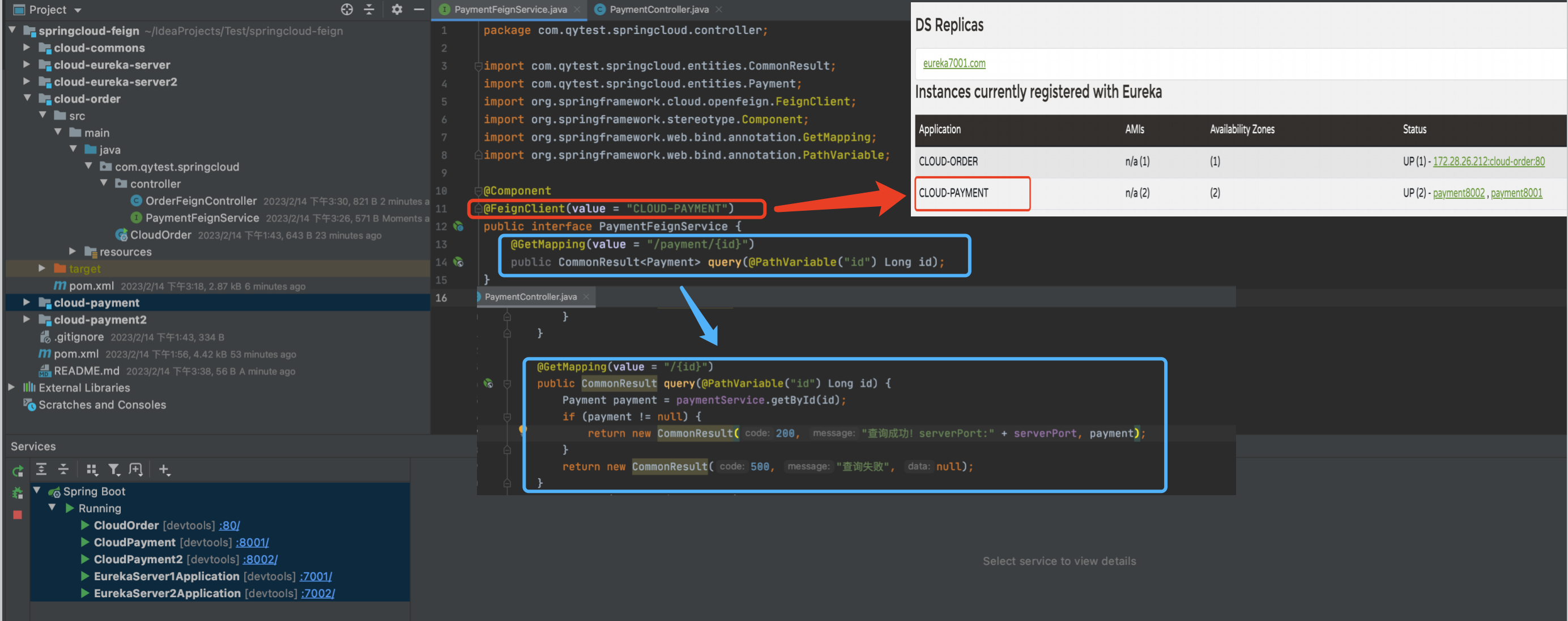1568x621 pixels.
Task: Open eureka7001.com replica link
Action: tap(954, 63)
